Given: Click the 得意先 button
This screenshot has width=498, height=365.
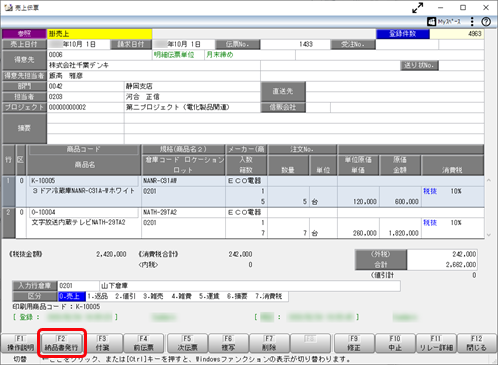Looking at the screenshot, I should [x=24, y=60].
